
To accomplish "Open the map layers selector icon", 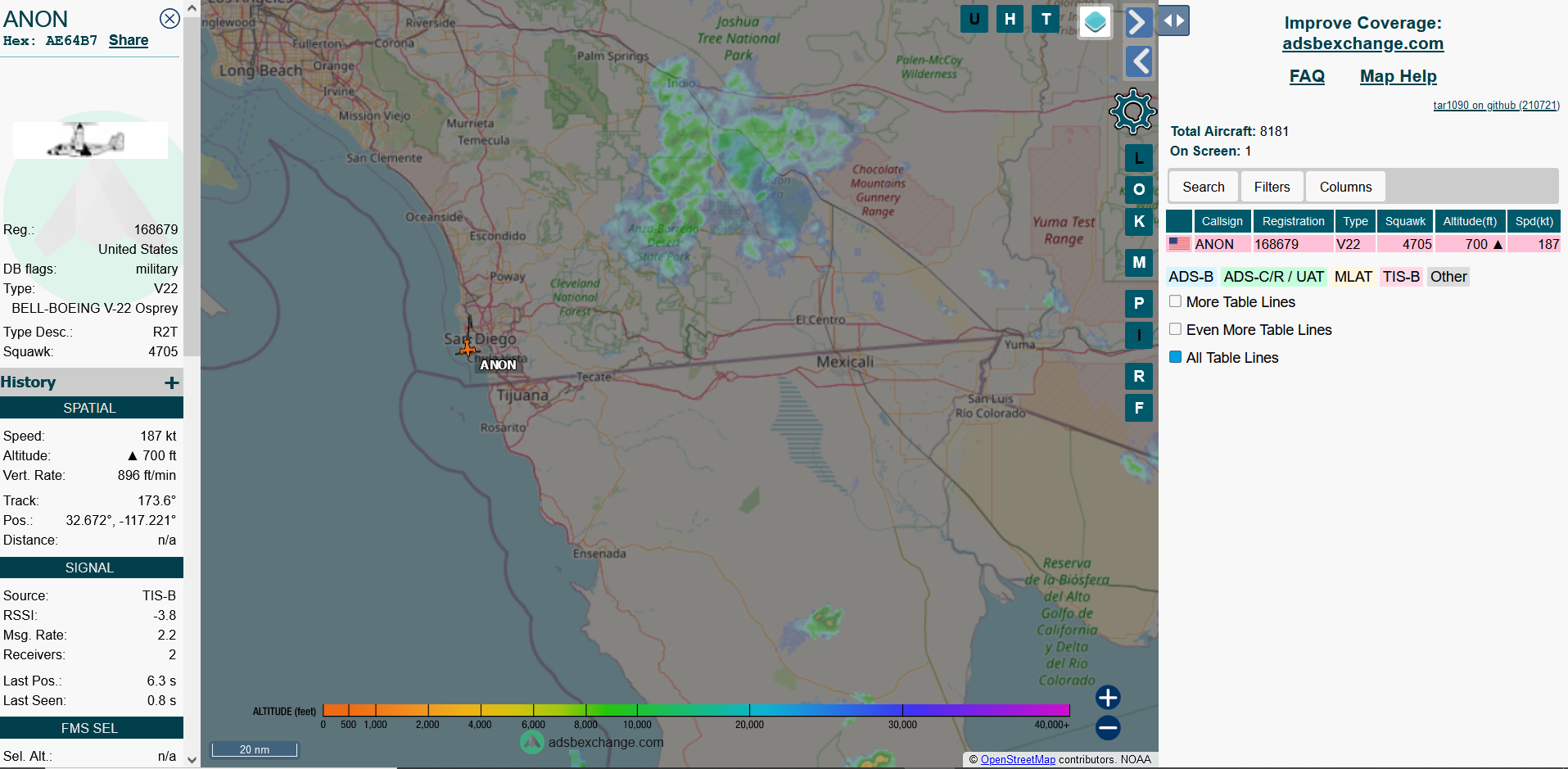I will (x=1096, y=21).
